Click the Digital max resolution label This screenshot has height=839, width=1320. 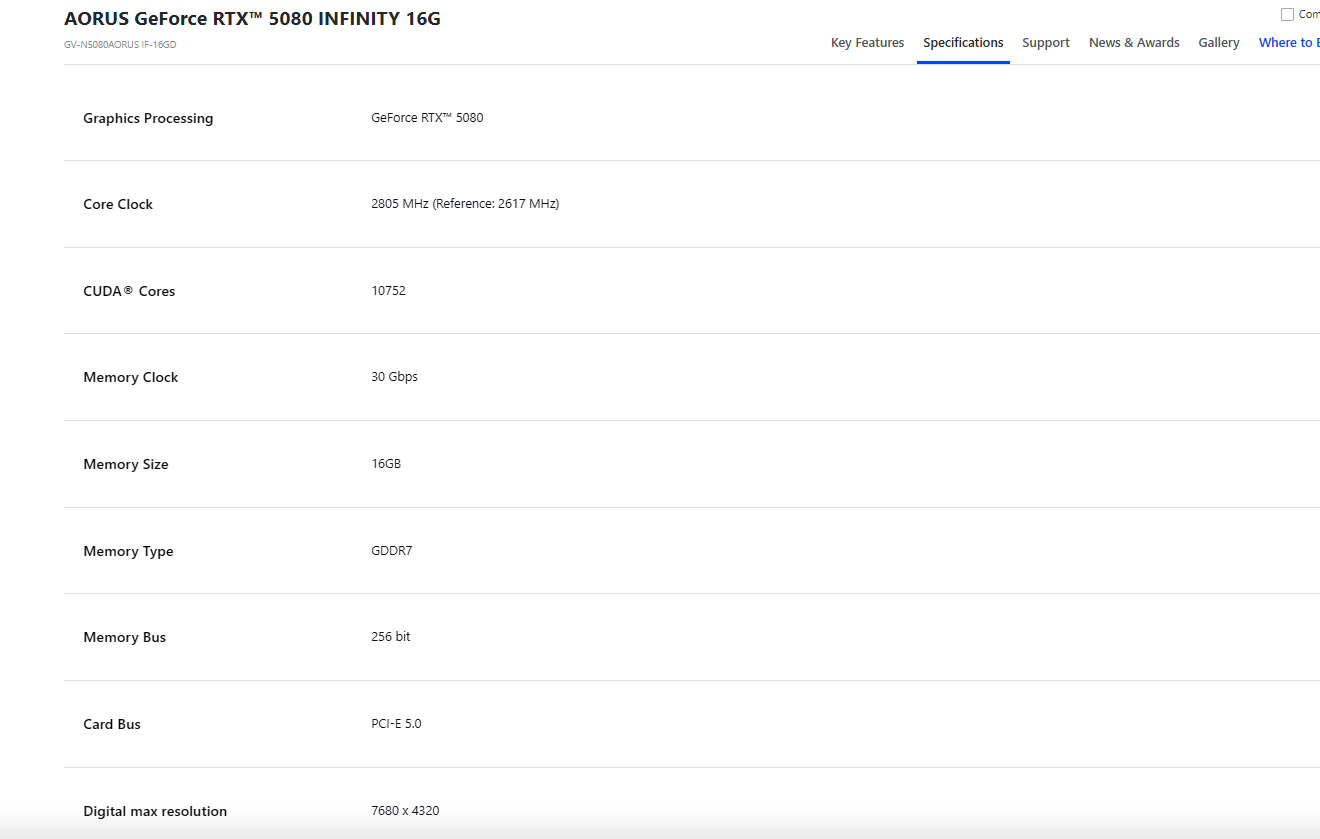click(155, 811)
